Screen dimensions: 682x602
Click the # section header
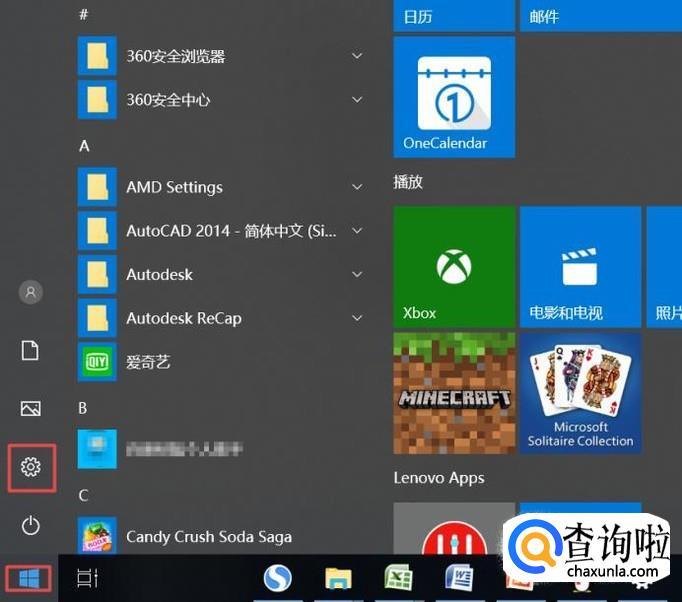(84, 14)
